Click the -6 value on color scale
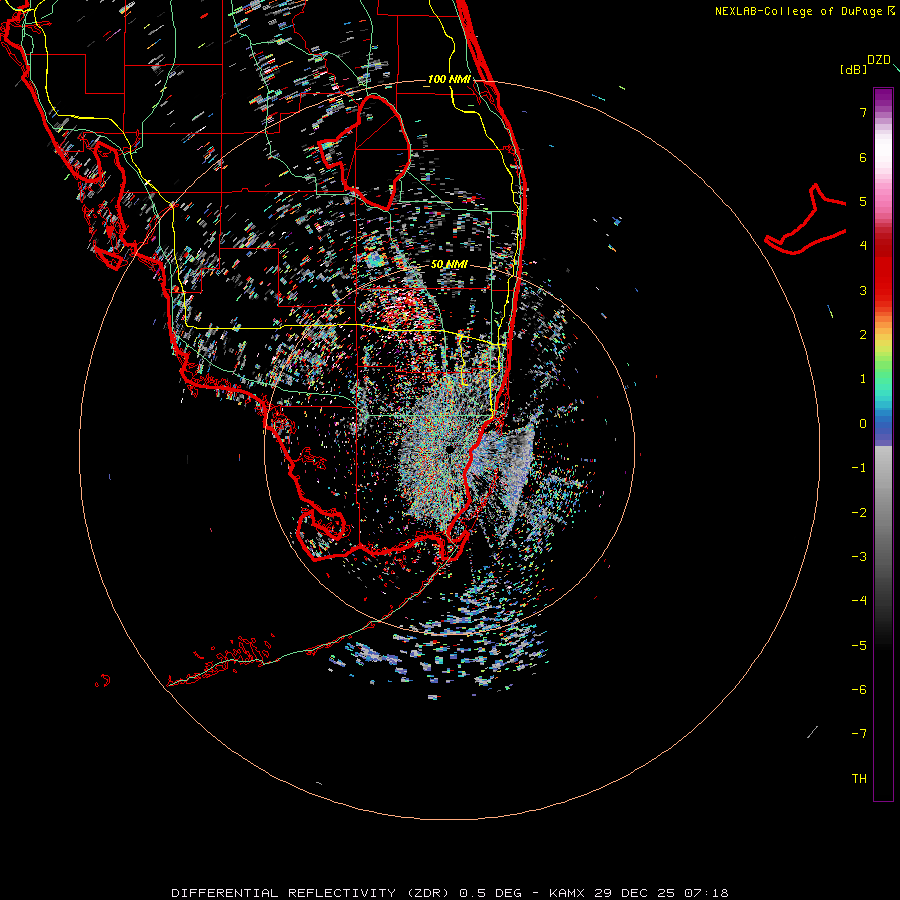Viewport: 900px width, 900px height. pos(859,690)
